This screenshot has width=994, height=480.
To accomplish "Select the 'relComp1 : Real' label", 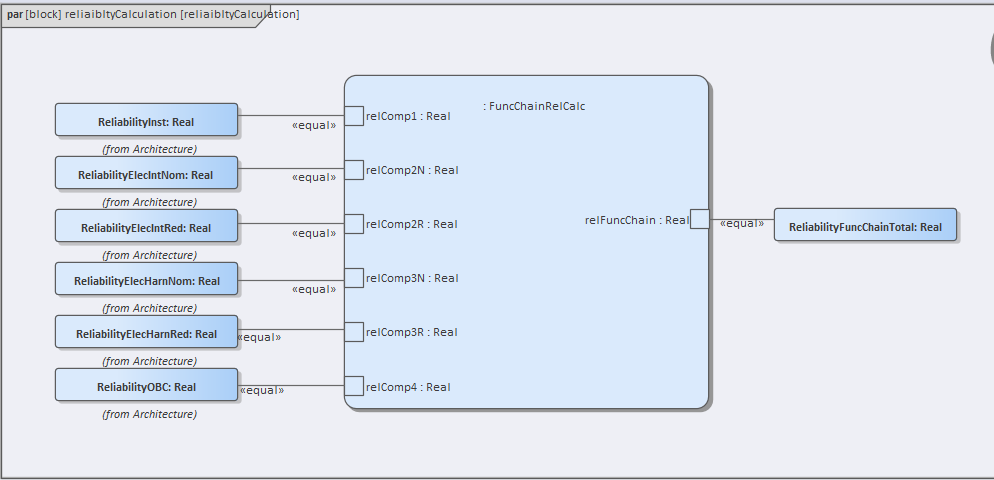I will tap(408, 116).
